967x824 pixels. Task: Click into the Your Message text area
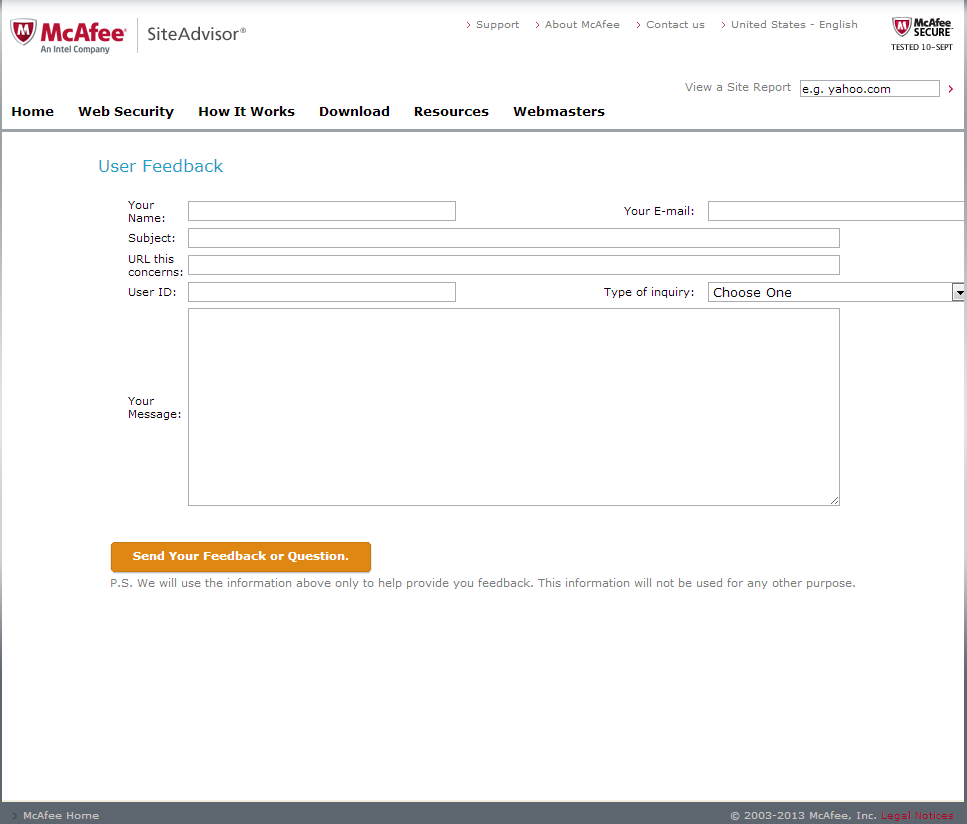tap(514, 407)
